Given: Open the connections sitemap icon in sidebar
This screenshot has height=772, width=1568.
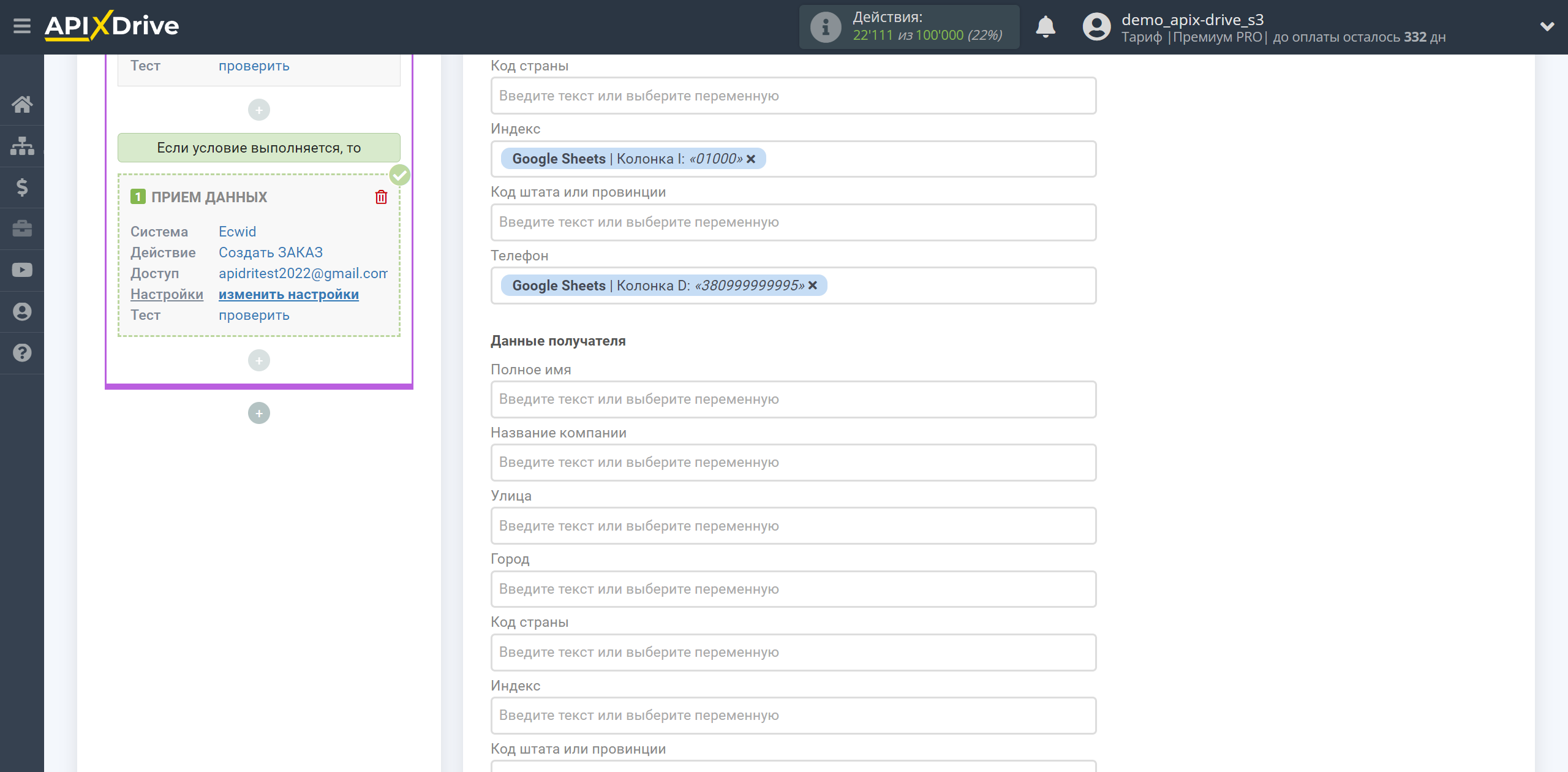Looking at the screenshot, I should (22, 146).
